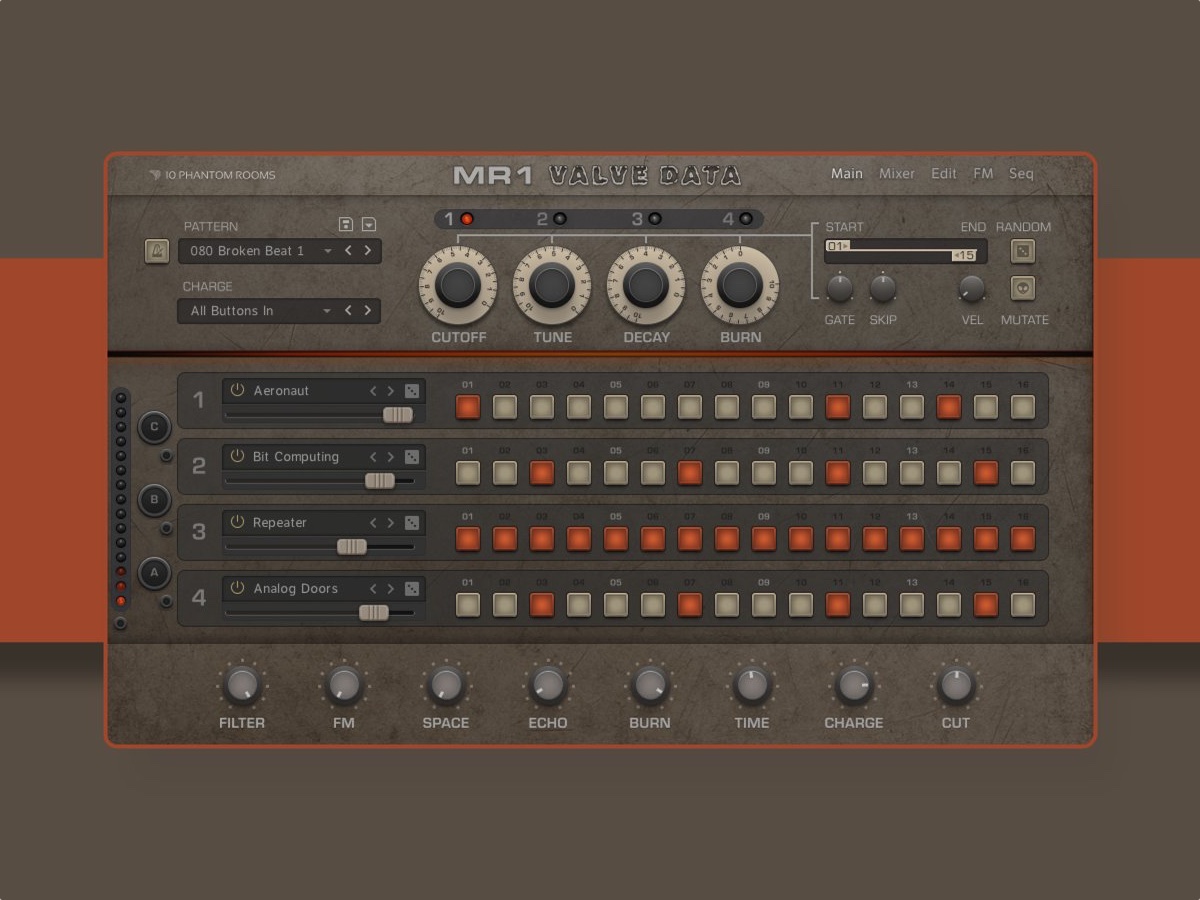Viewport: 1200px width, 900px height.
Task: Click the dice icon on the Analog Doors track
Action: click(413, 589)
